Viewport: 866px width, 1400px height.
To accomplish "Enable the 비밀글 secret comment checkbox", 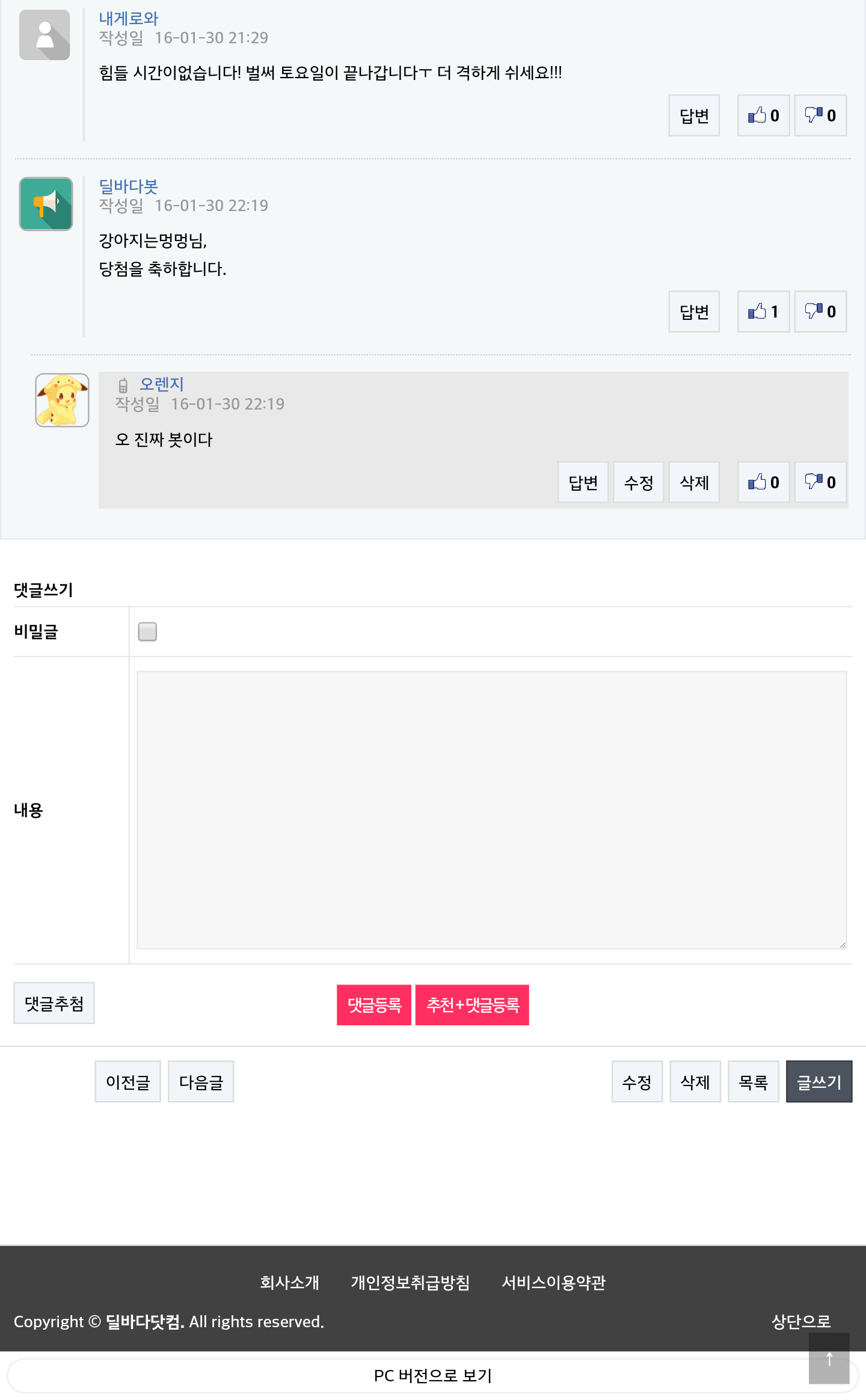I will (x=147, y=631).
